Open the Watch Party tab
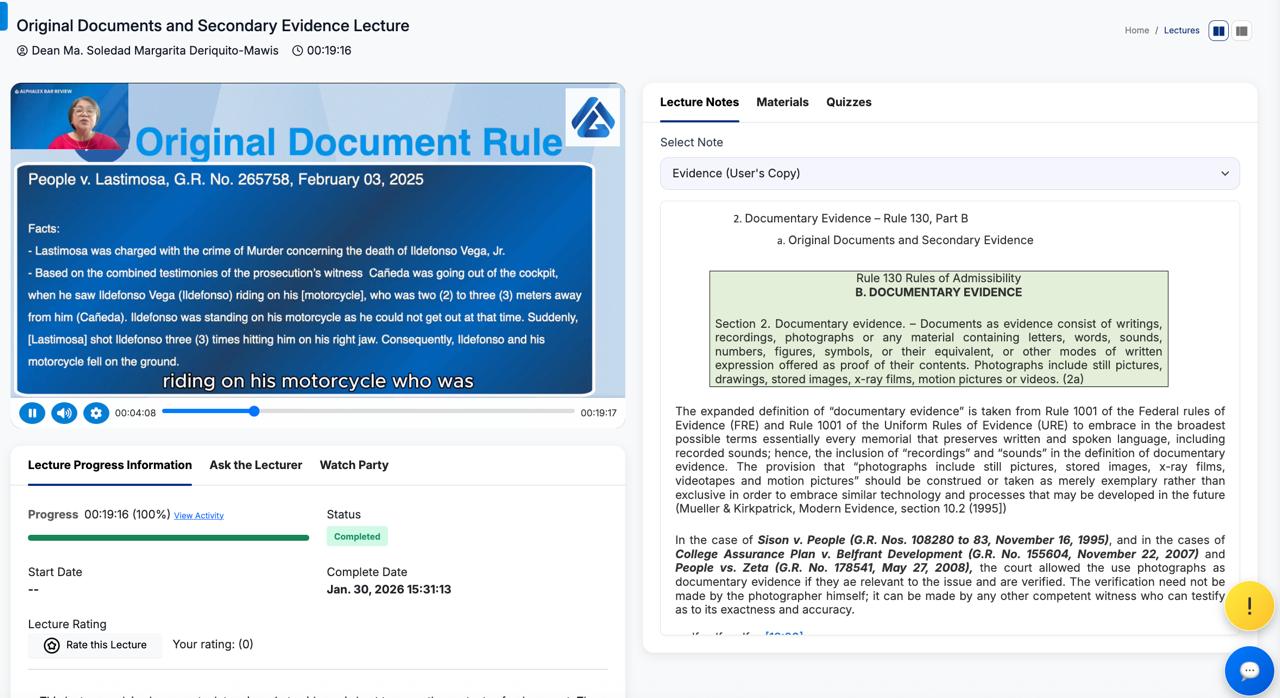Screen dimensions: 1280x698 (x=354, y=465)
